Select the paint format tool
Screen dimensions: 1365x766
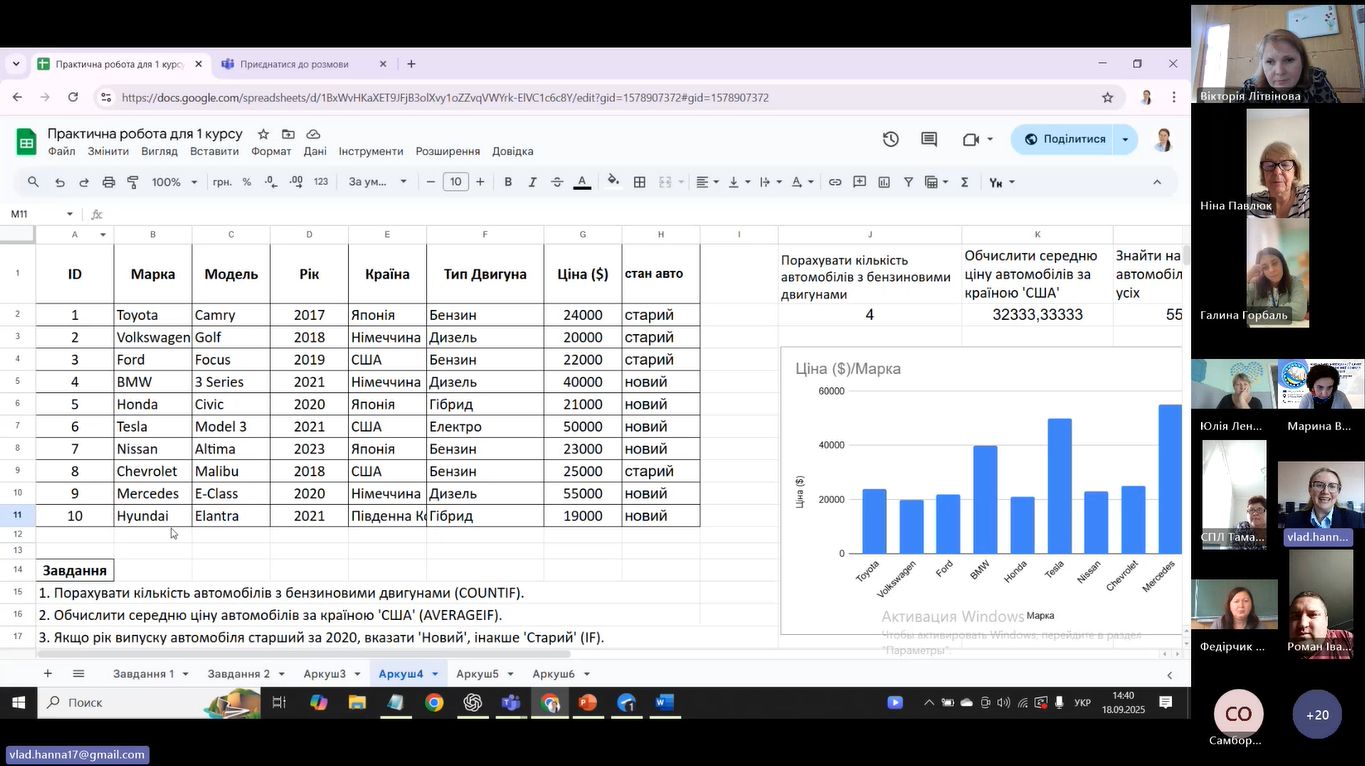tap(133, 182)
